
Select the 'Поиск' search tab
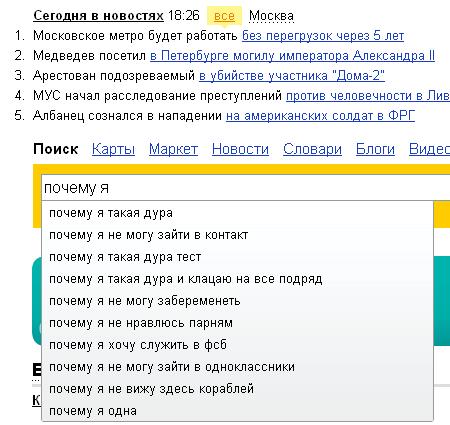(x=56, y=149)
